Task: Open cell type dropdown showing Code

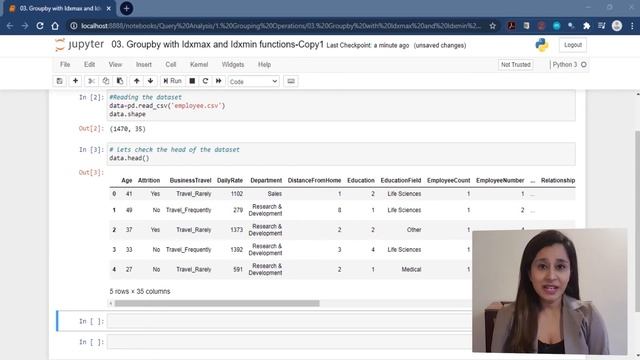Action: click(253, 82)
